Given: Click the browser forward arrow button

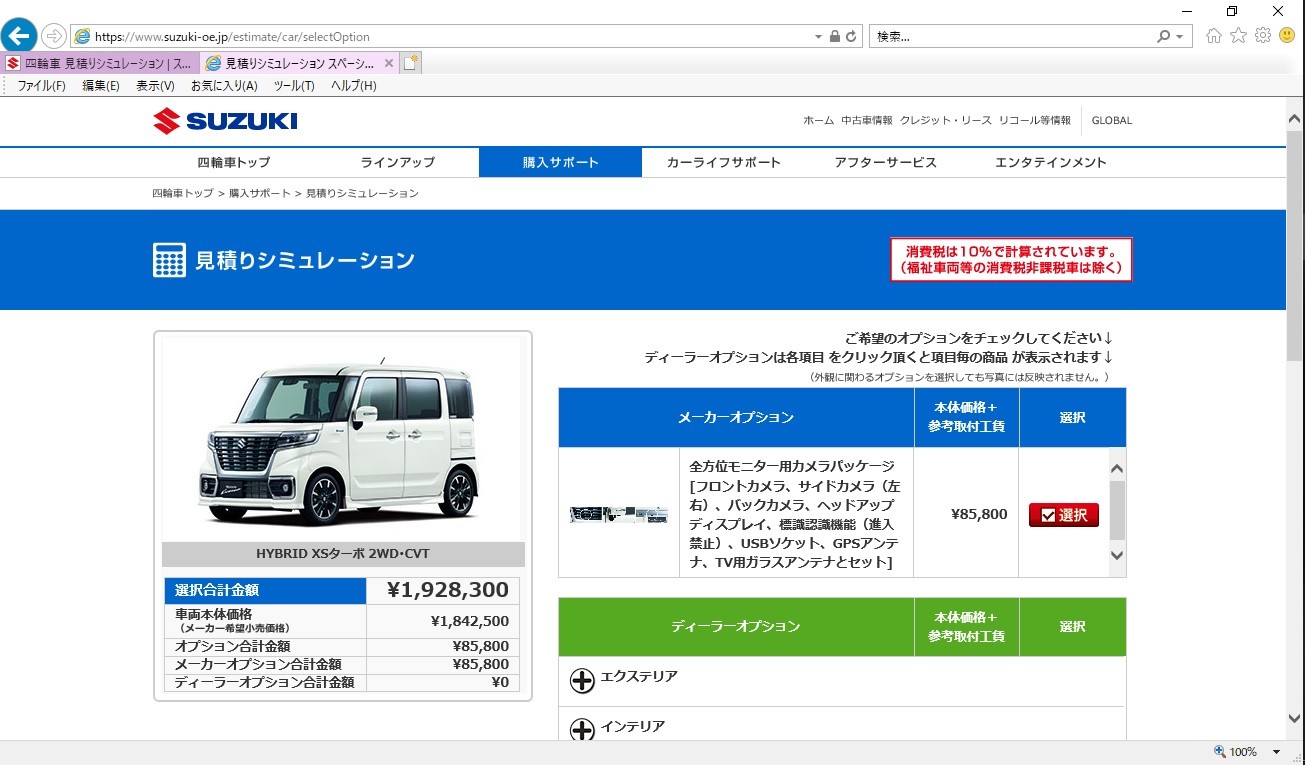Looking at the screenshot, I should click(53, 36).
